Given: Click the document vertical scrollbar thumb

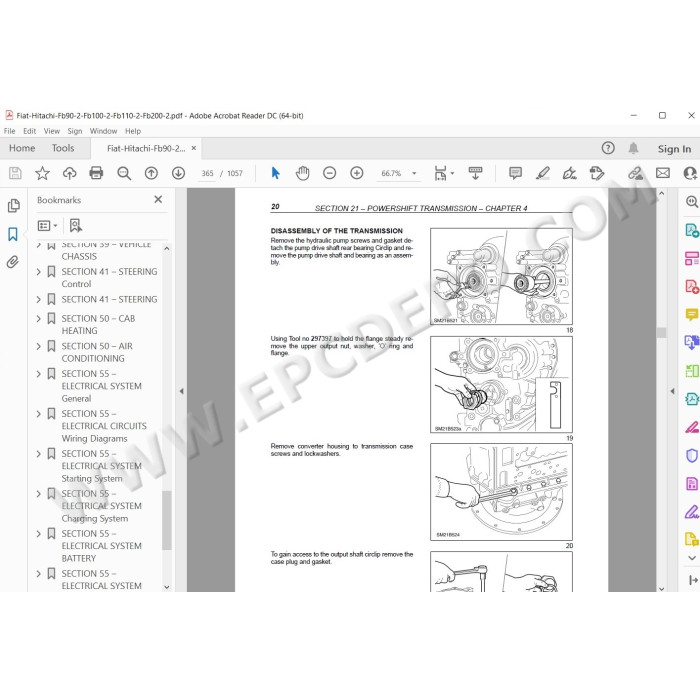Looking at the screenshot, I should 661,332.
